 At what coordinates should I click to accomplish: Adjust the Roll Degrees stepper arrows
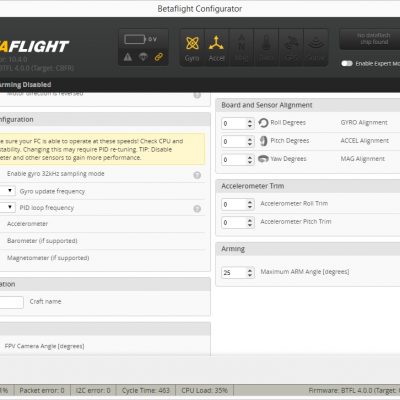pos(250,123)
